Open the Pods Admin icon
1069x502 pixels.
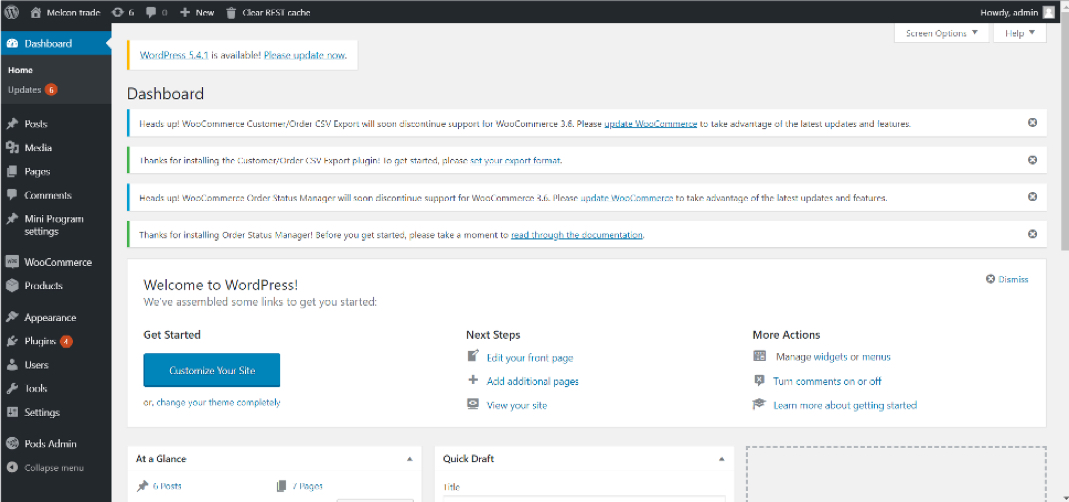pos(12,444)
